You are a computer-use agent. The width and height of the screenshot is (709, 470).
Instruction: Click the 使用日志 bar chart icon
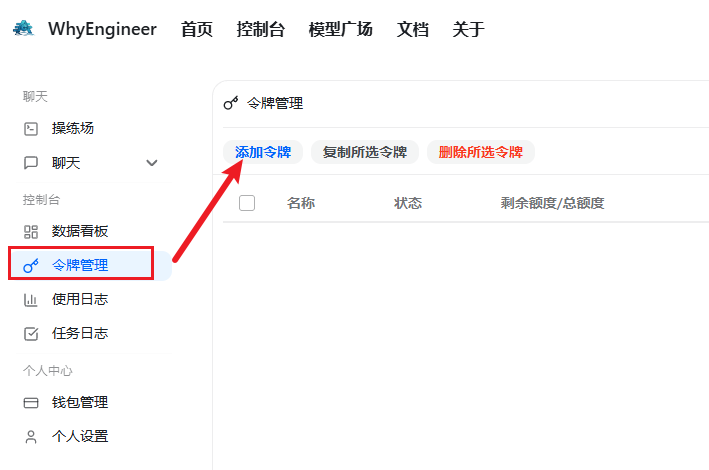click(31, 300)
